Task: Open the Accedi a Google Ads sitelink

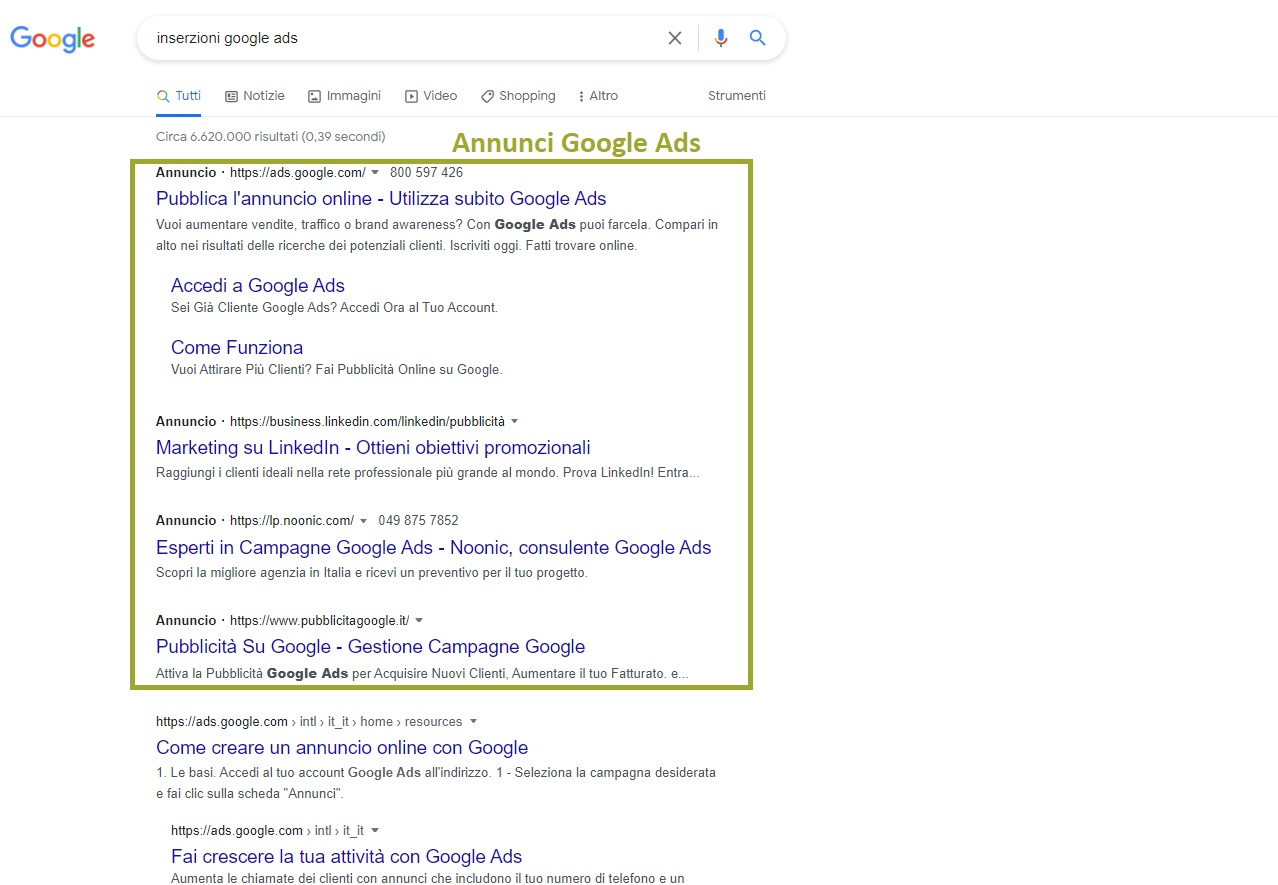Action: [258, 285]
